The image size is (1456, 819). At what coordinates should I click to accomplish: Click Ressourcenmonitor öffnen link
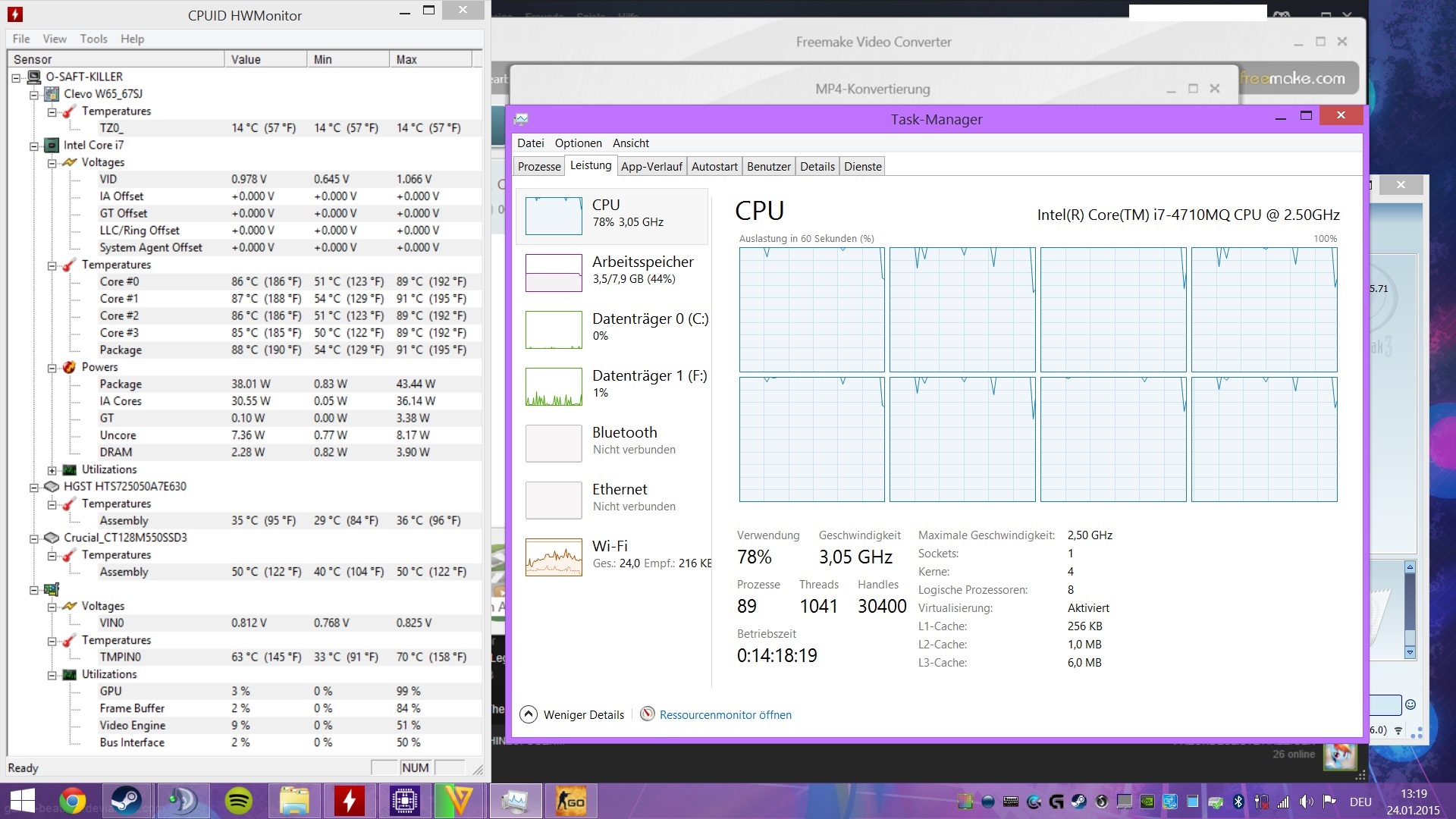tap(725, 714)
